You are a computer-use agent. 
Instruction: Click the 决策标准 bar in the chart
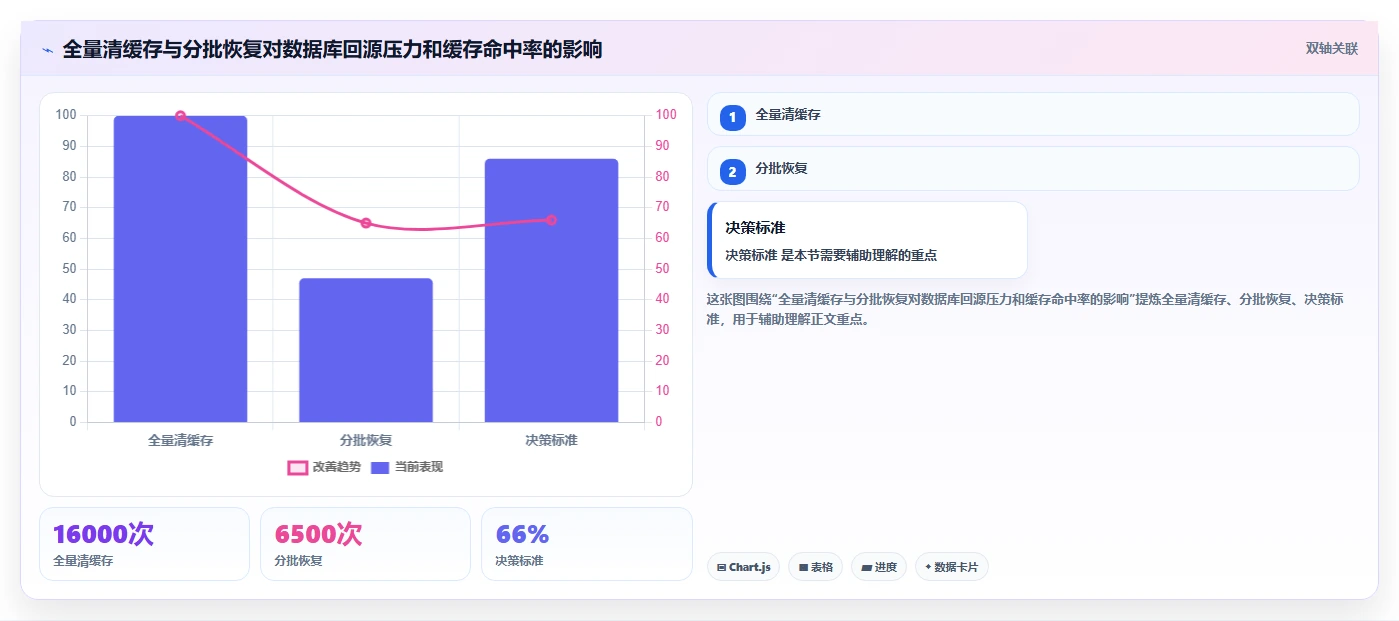(x=551, y=290)
